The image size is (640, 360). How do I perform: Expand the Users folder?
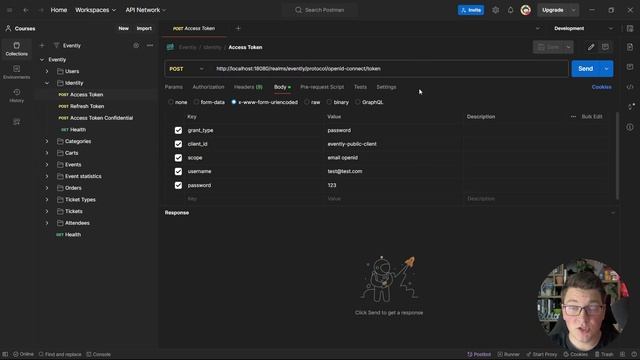pyautogui.click(x=47, y=71)
